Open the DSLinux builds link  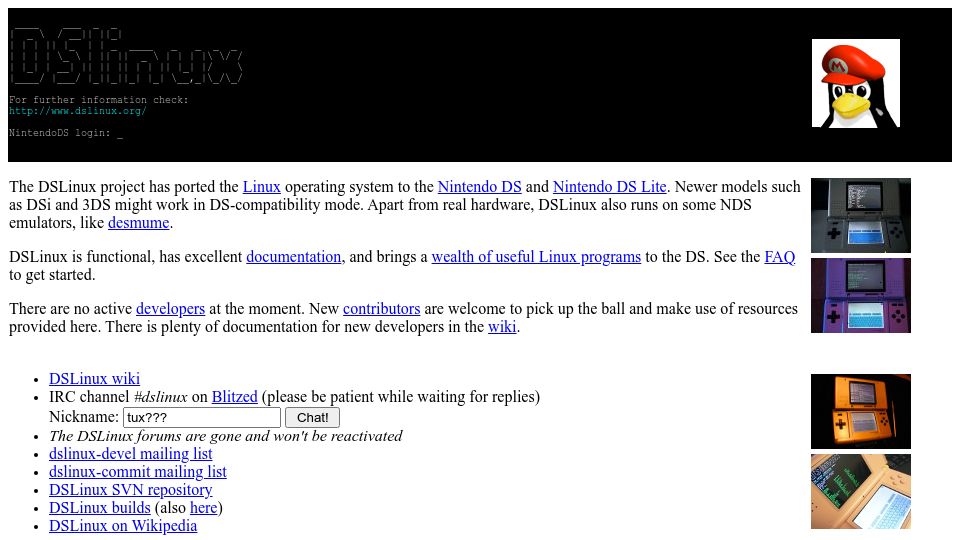point(100,508)
